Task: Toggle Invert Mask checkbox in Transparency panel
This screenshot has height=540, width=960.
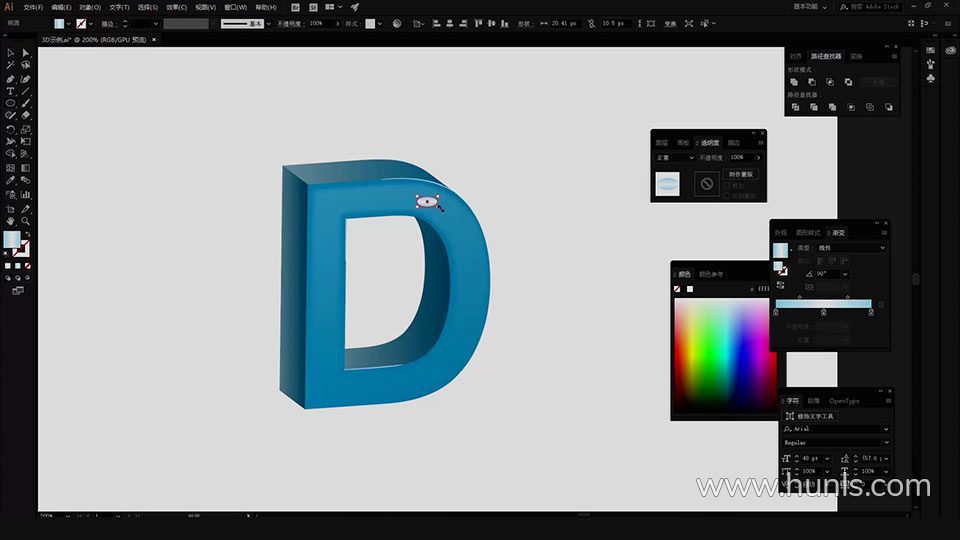Action: click(727, 196)
